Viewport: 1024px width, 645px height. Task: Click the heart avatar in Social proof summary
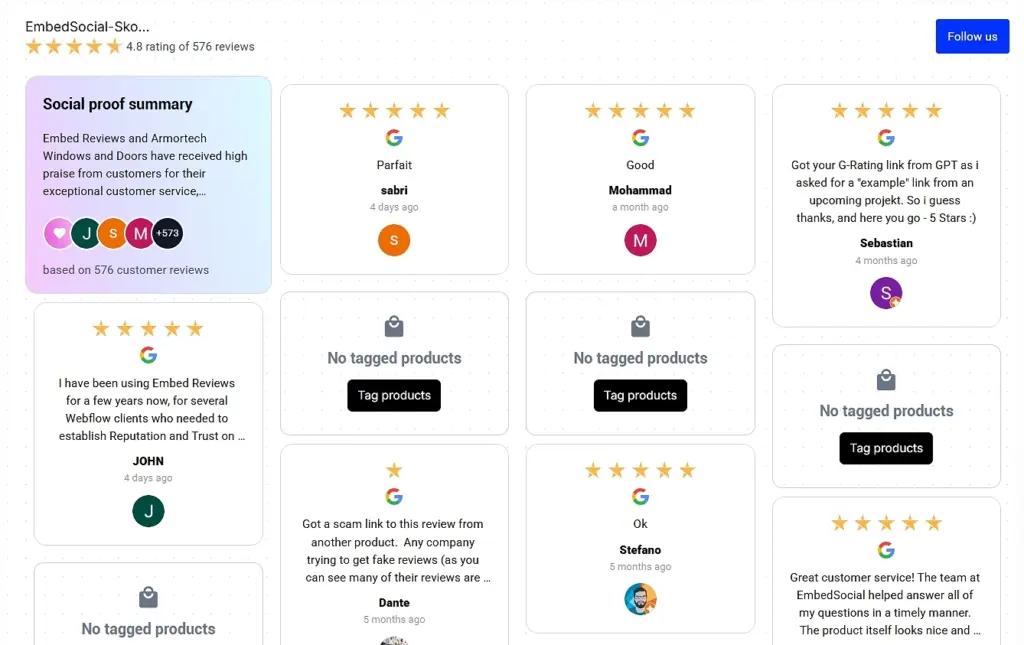(56, 233)
